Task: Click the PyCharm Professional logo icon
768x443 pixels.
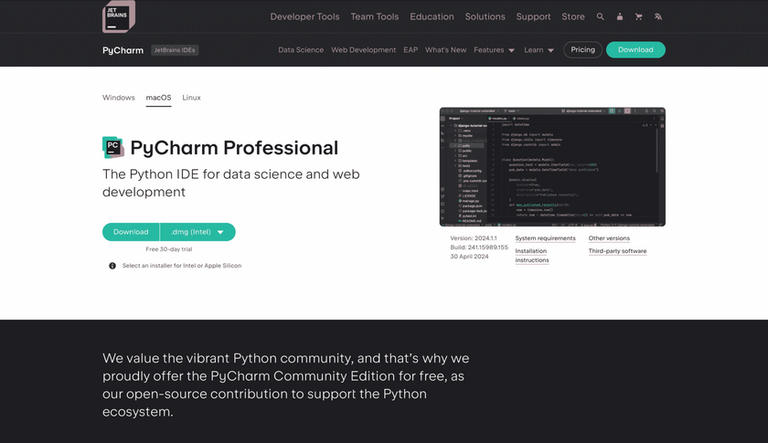Action: point(113,148)
